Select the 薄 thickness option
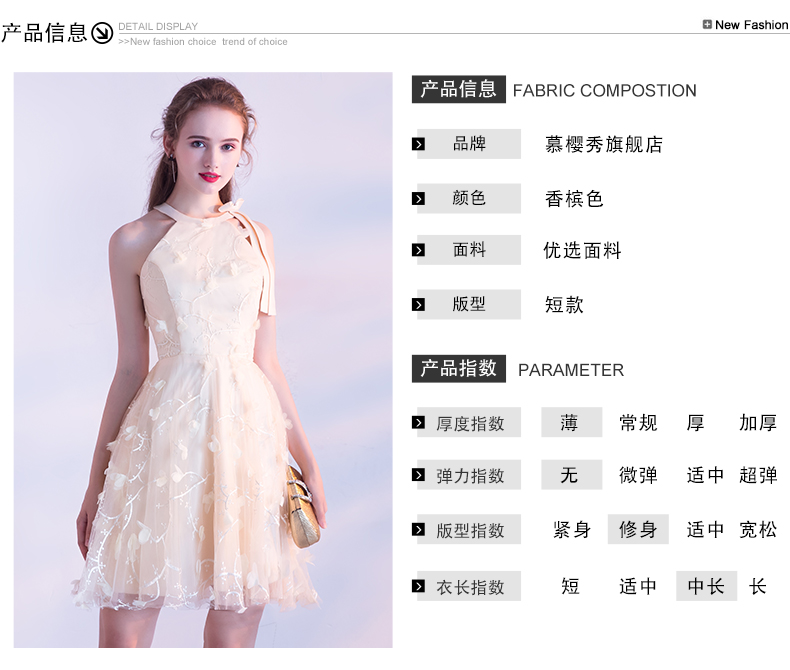This screenshot has height=670, width=790. tap(572, 422)
